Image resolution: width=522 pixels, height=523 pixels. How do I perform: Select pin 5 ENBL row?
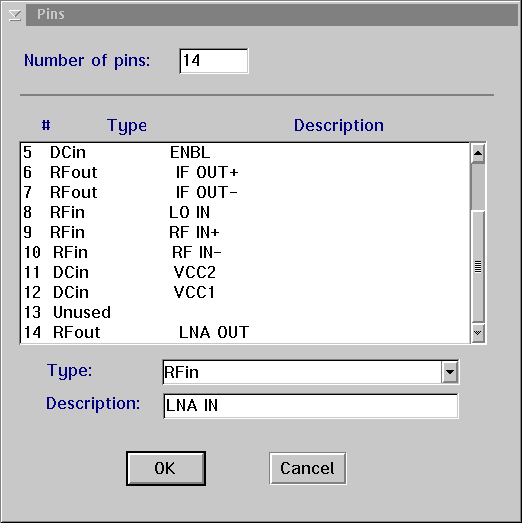(x=245, y=153)
